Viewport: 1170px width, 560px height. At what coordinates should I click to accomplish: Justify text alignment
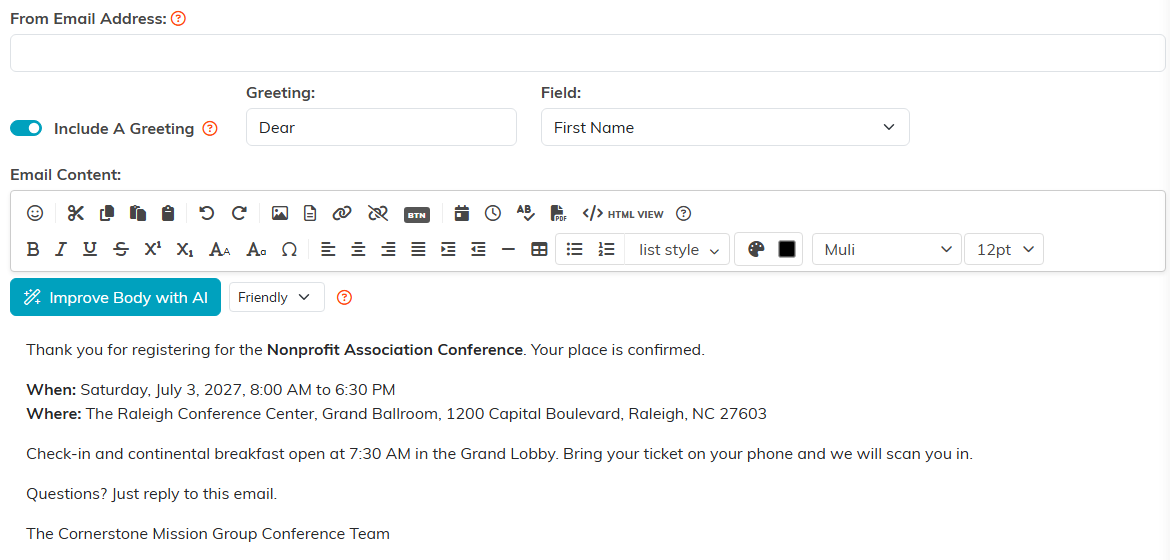point(419,249)
